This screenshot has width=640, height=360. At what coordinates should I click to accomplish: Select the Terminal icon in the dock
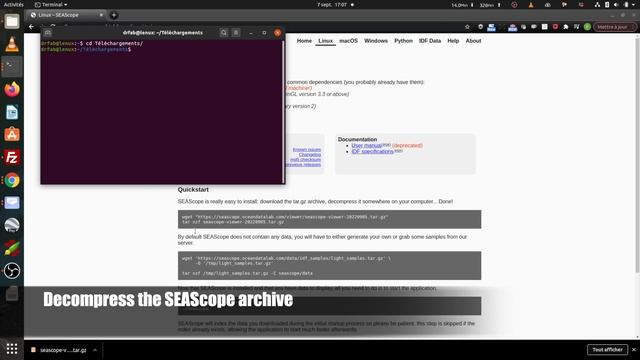(x=12, y=66)
